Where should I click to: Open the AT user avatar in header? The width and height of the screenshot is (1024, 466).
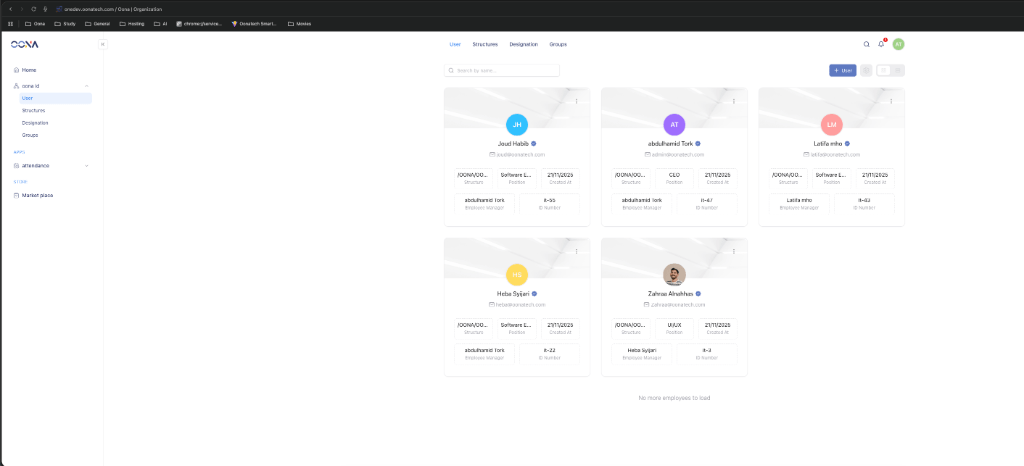tap(898, 44)
